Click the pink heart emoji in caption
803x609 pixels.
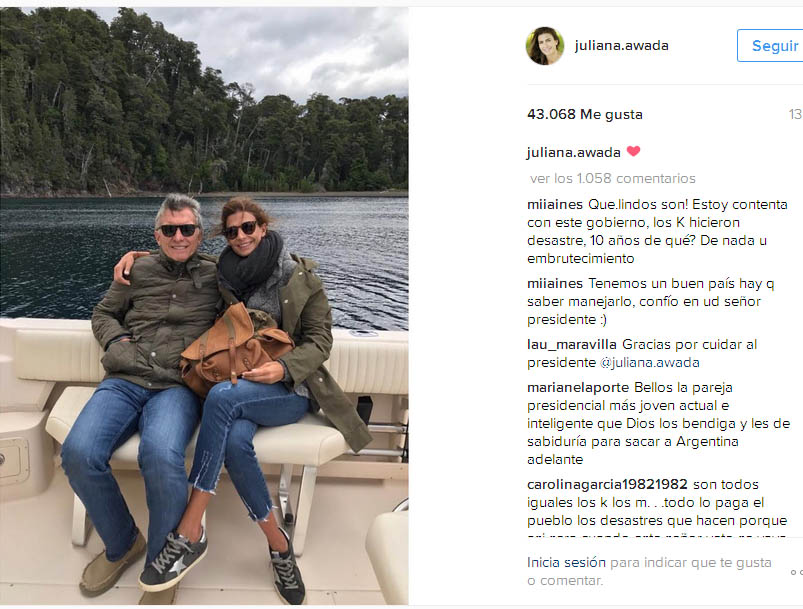[633, 151]
